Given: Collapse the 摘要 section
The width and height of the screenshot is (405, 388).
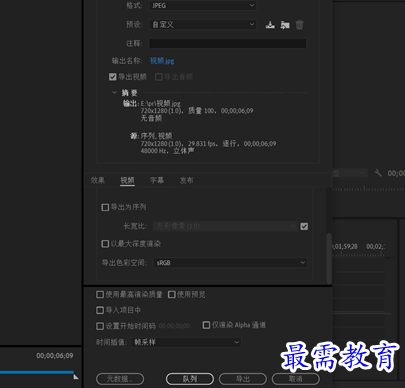Looking at the screenshot, I should point(114,92).
